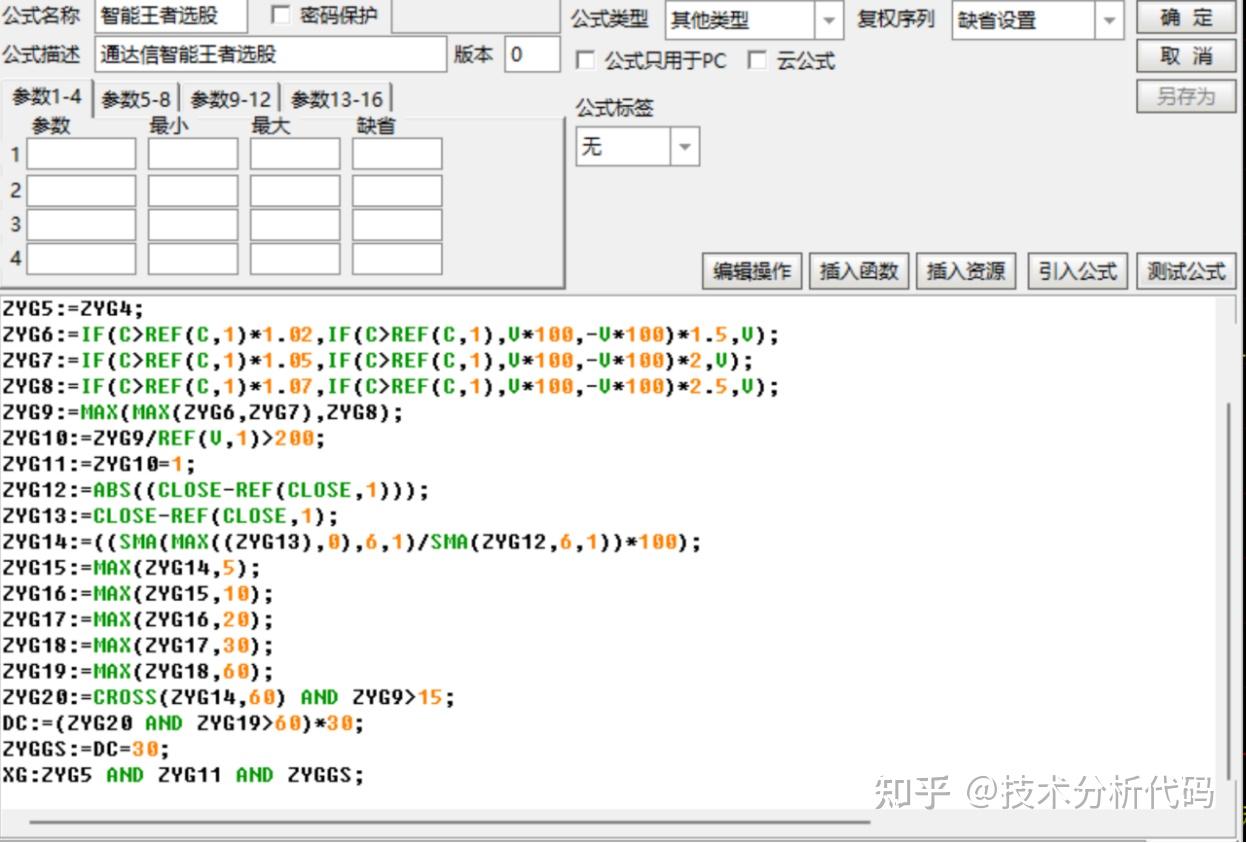The image size is (1246, 843).
Task: Click row 4 最小 field
Action: [x=193, y=259]
